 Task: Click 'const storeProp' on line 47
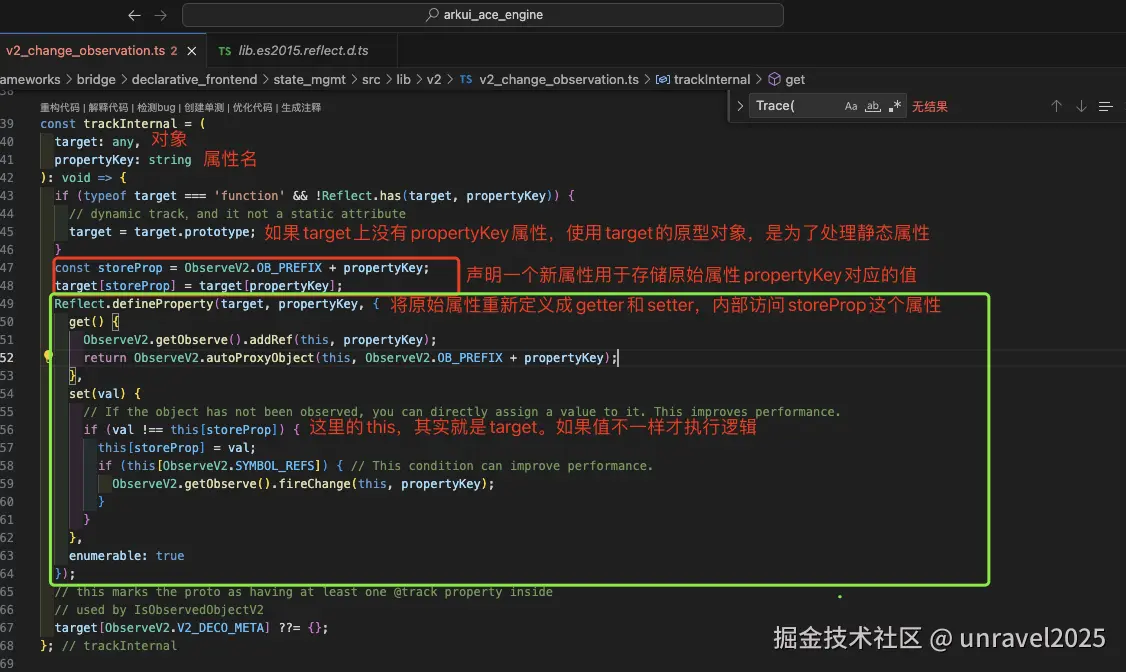108,268
